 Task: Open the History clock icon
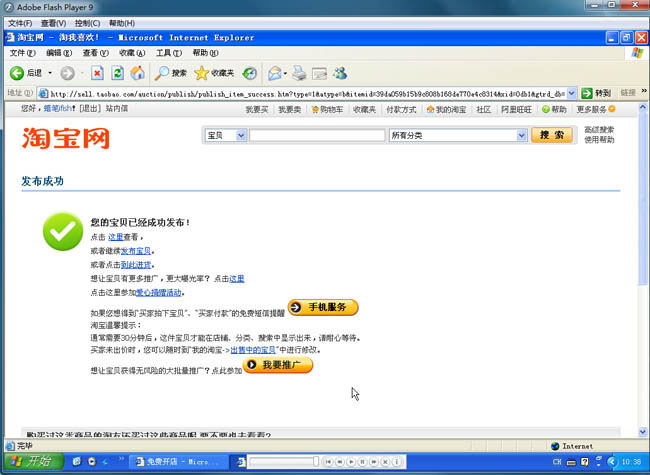tap(250, 73)
